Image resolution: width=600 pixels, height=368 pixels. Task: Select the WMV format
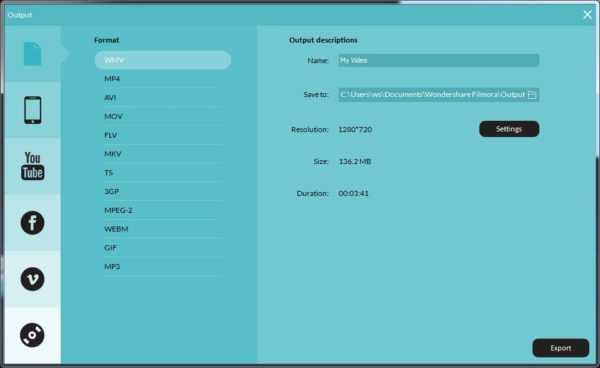click(x=163, y=60)
